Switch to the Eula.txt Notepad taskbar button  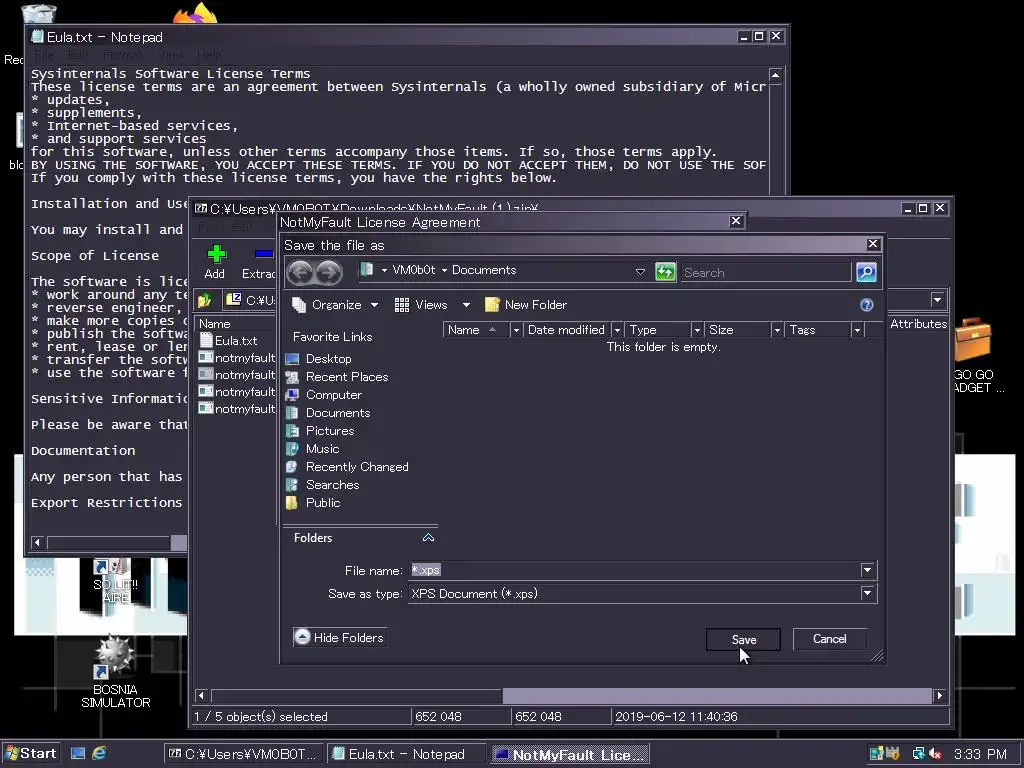pyautogui.click(x=406, y=754)
